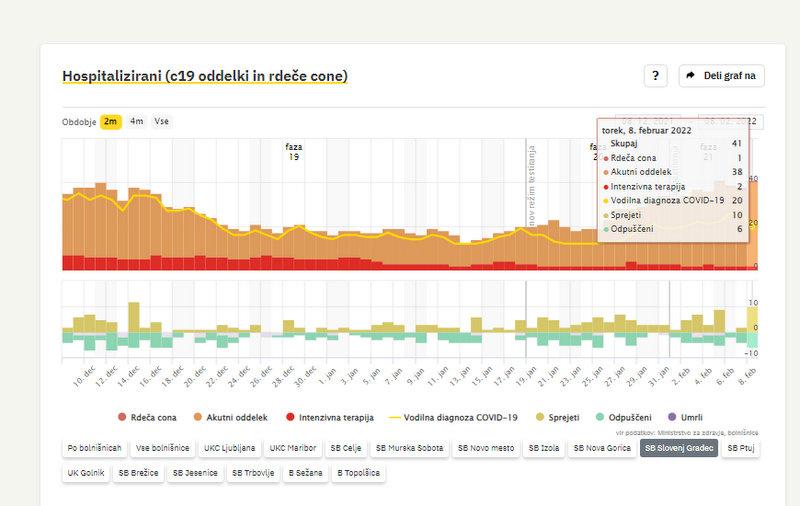This screenshot has width=800, height=506.
Task: Click the selected SB Slovenj Gradec button
Action: point(678,449)
